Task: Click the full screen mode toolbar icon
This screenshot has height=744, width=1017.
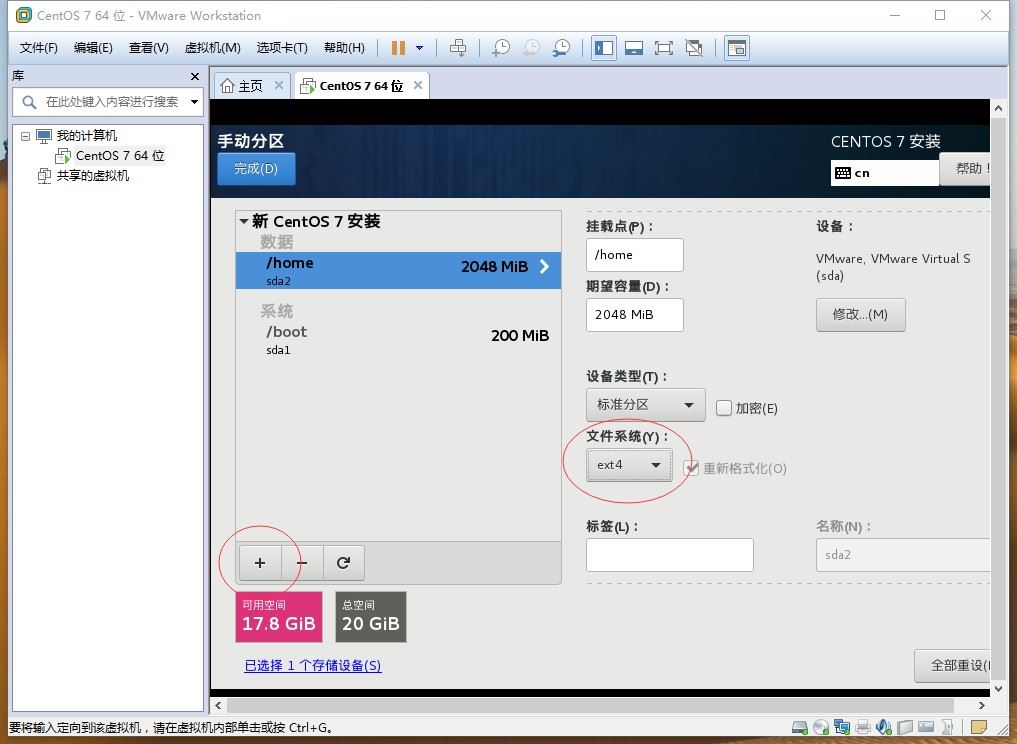Action: 663,48
